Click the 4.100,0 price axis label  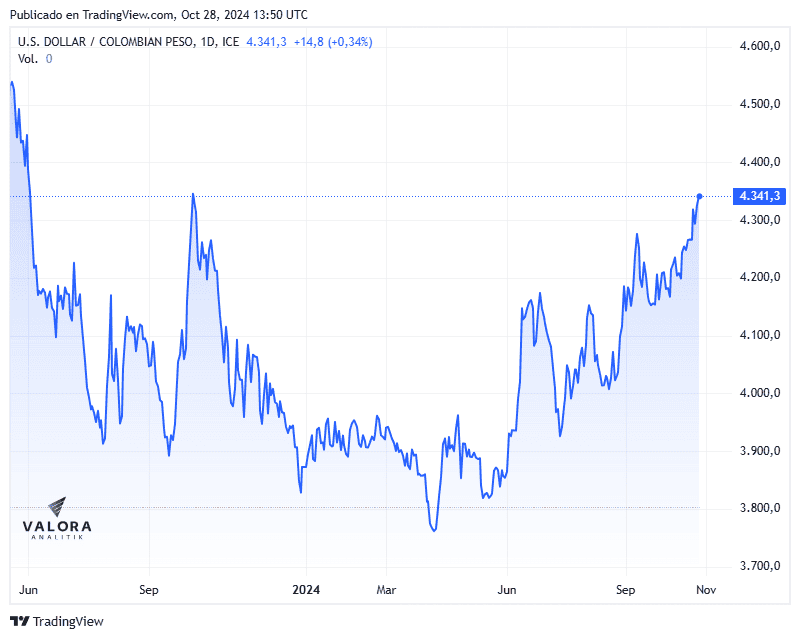click(760, 335)
